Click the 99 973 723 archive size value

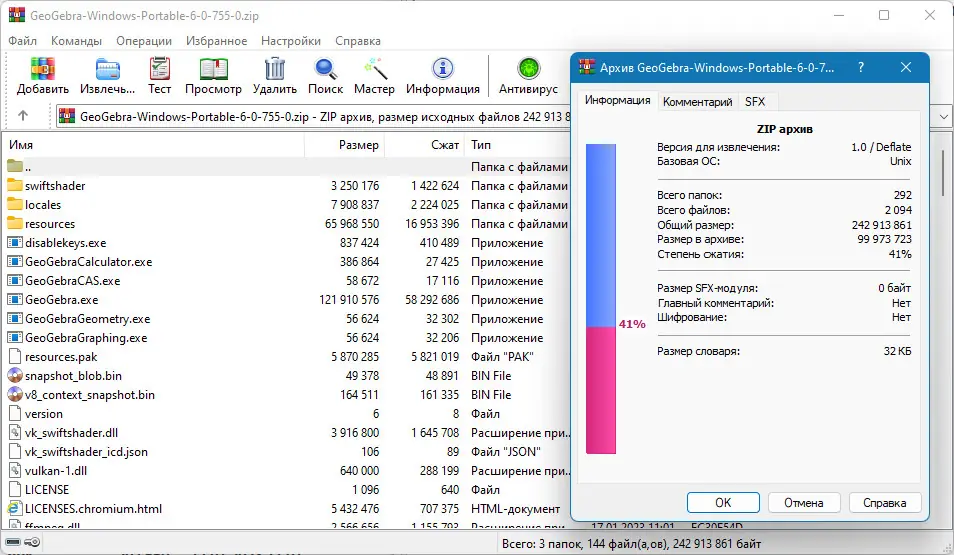pyautogui.click(x=884, y=239)
